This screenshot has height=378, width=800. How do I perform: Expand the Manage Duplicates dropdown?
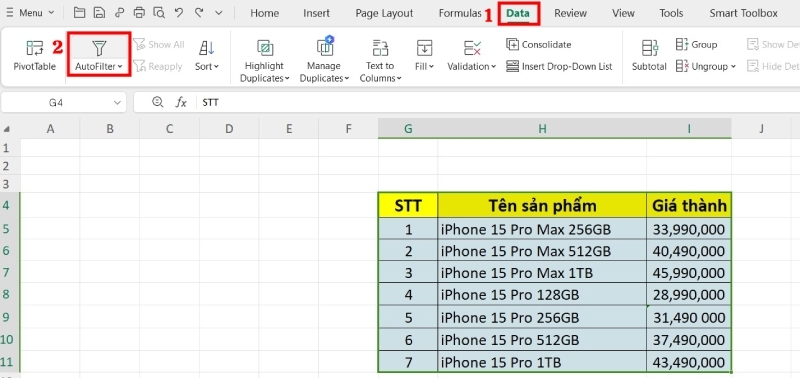pos(346,79)
